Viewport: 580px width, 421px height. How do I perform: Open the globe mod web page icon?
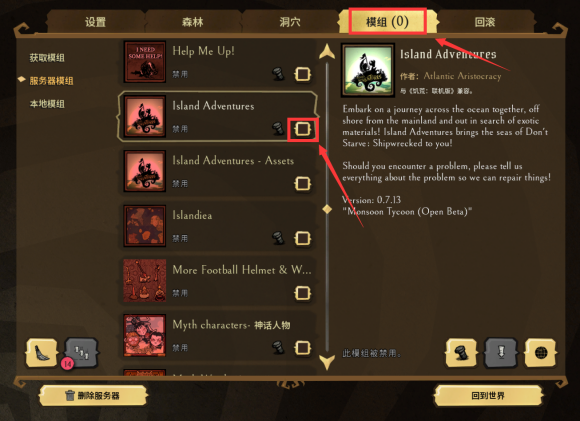click(x=540, y=353)
